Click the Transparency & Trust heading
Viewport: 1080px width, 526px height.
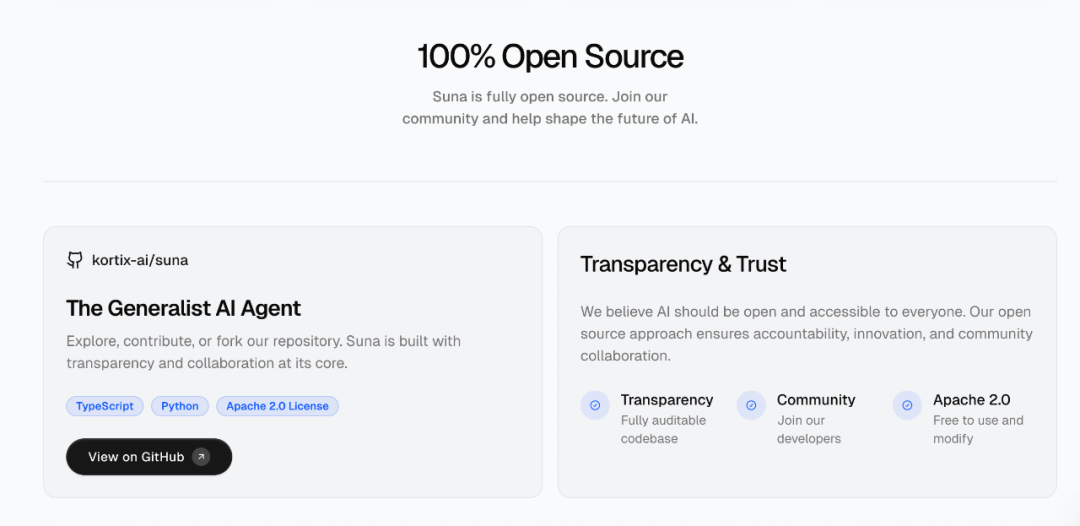[683, 264]
